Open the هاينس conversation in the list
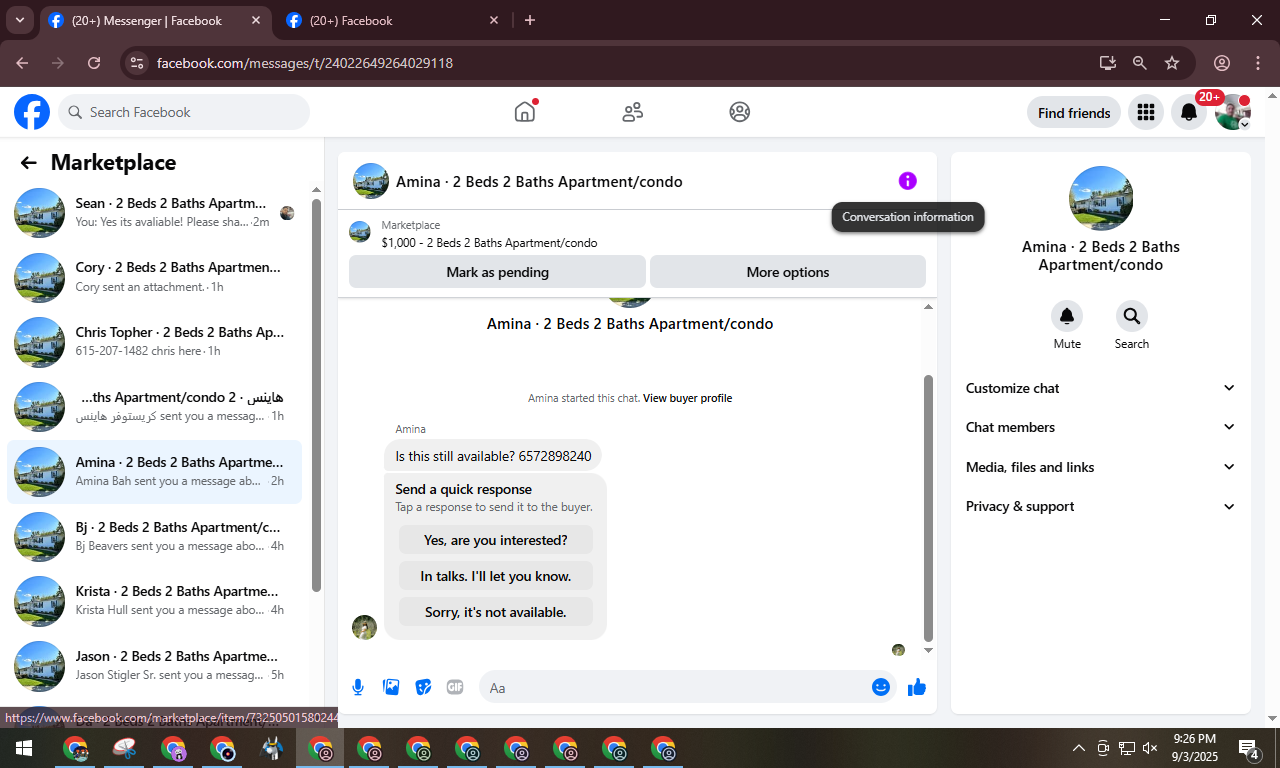Viewport: 1280px width, 768px height. pos(155,407)
